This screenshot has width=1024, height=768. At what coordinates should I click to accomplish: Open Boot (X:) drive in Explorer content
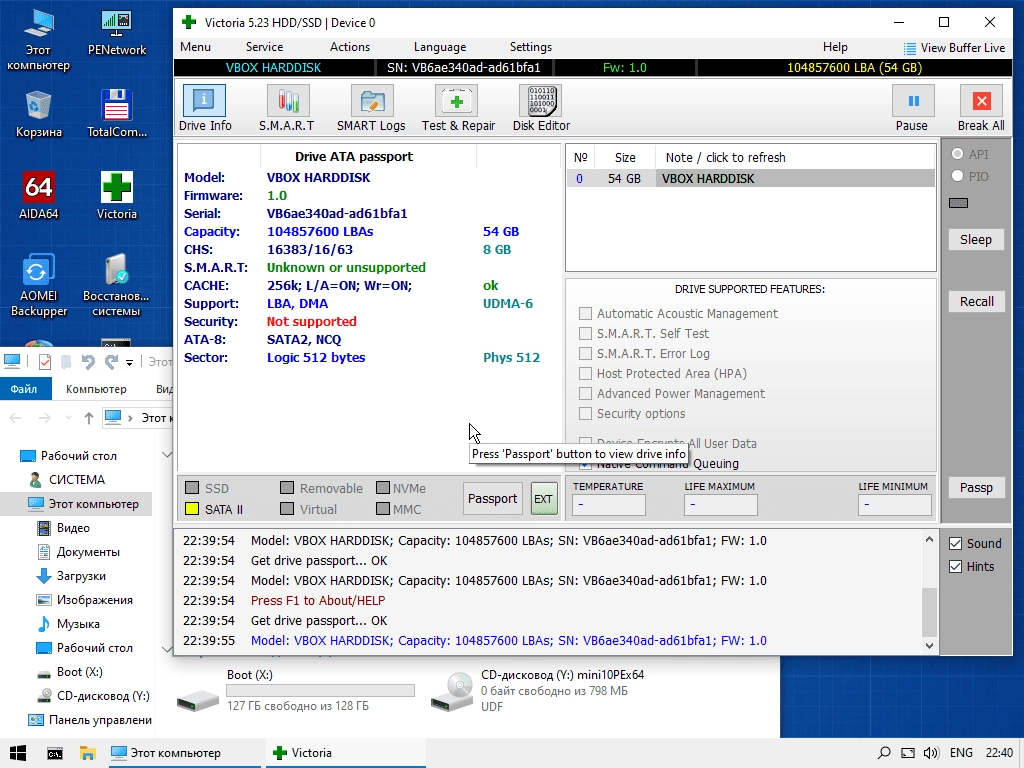click(x=295, y=692)
